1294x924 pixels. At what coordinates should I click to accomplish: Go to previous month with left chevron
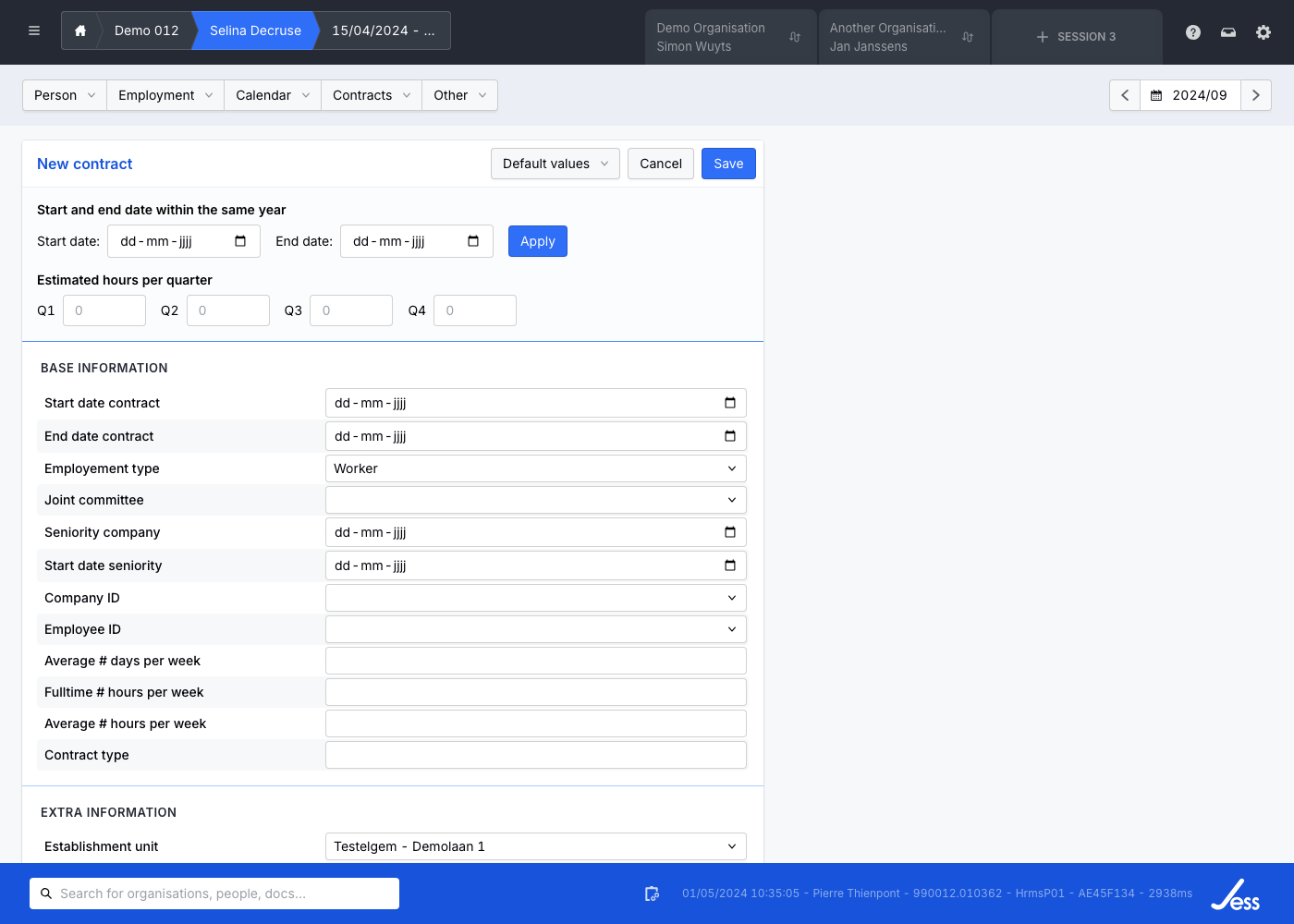(x=1125, y=95)
